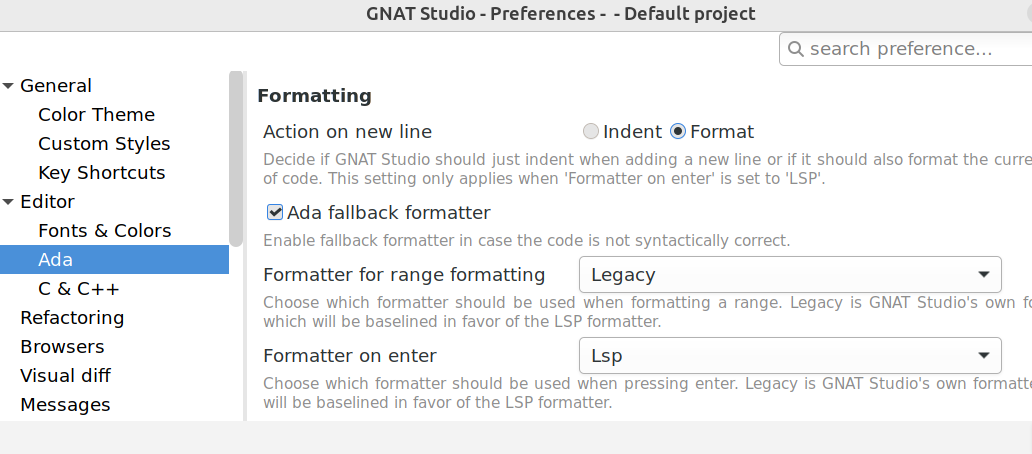Screen dimensions: 1032x454
Task: Collapse the Editor tree section
Action: 9,202
